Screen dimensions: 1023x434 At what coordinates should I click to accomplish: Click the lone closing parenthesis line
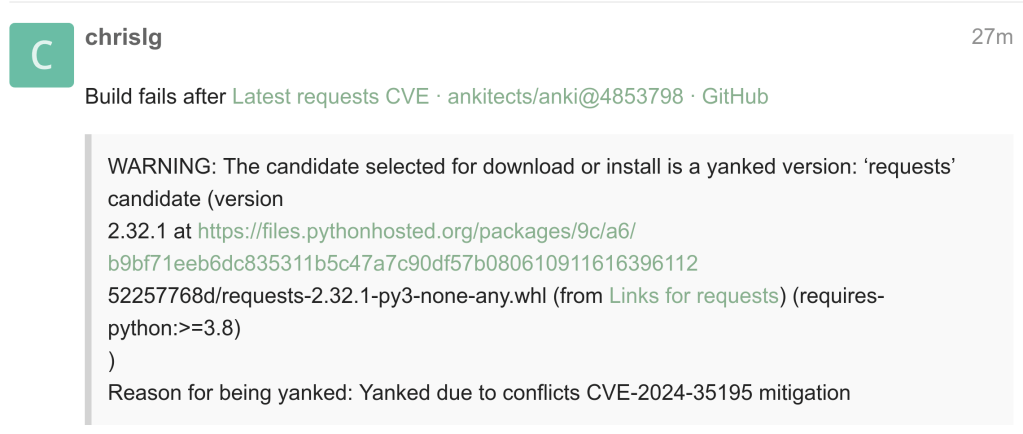click(x=112, y=360)
